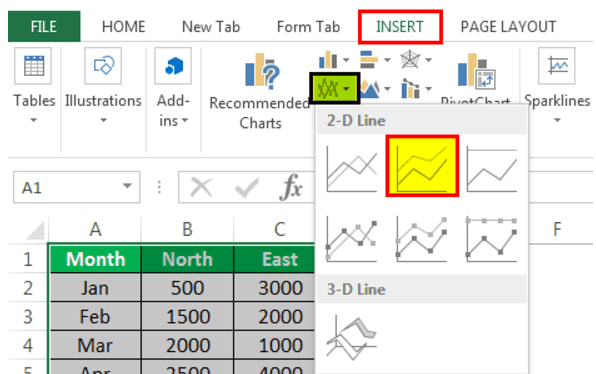Click the Sparklines icon
Viewport: 596px width, 374px height.
[556, 66]
